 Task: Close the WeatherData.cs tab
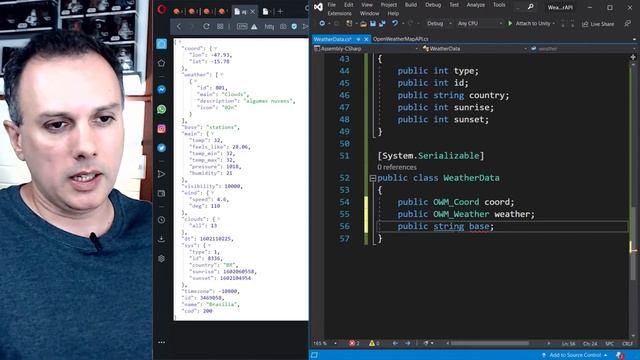coord(366,39)
